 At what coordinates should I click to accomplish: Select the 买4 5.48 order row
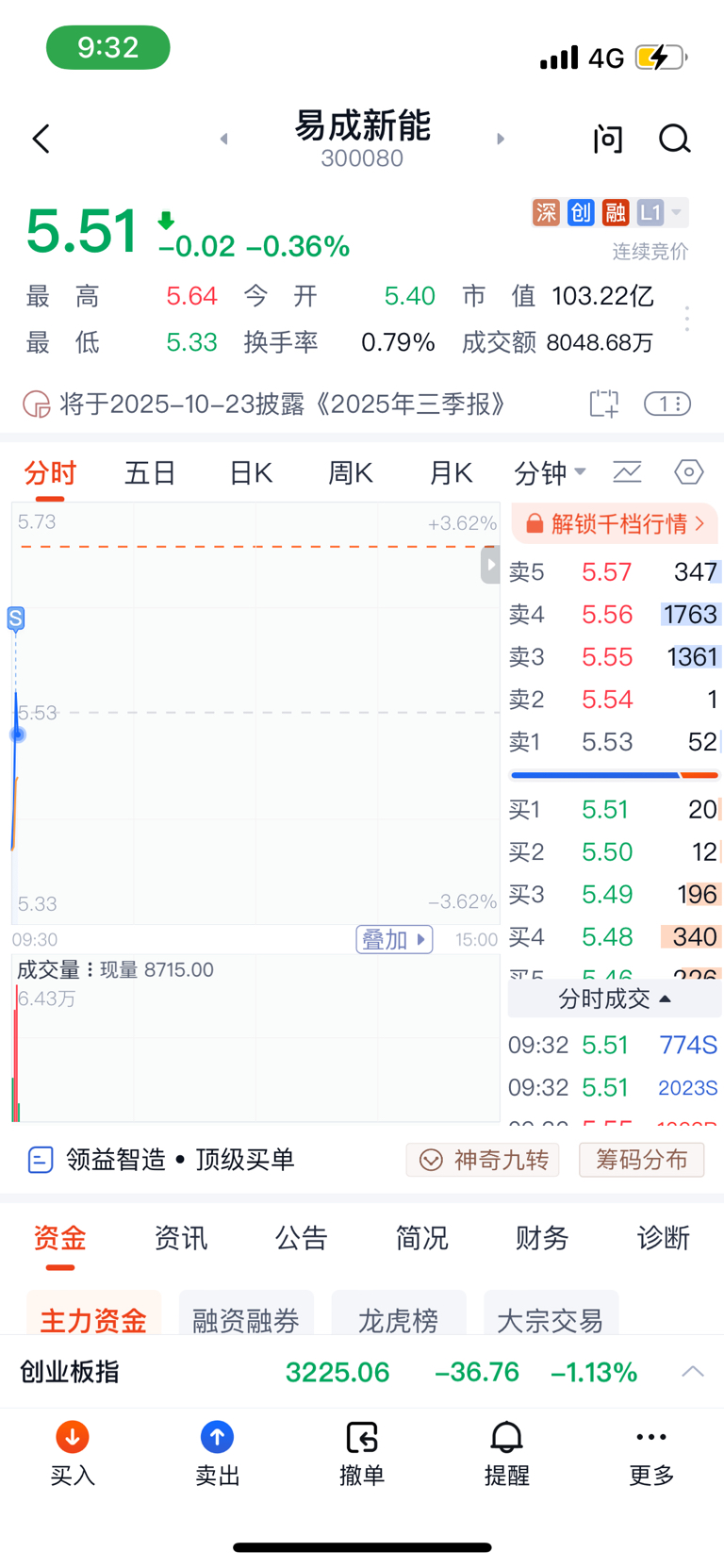click(614, 936)
